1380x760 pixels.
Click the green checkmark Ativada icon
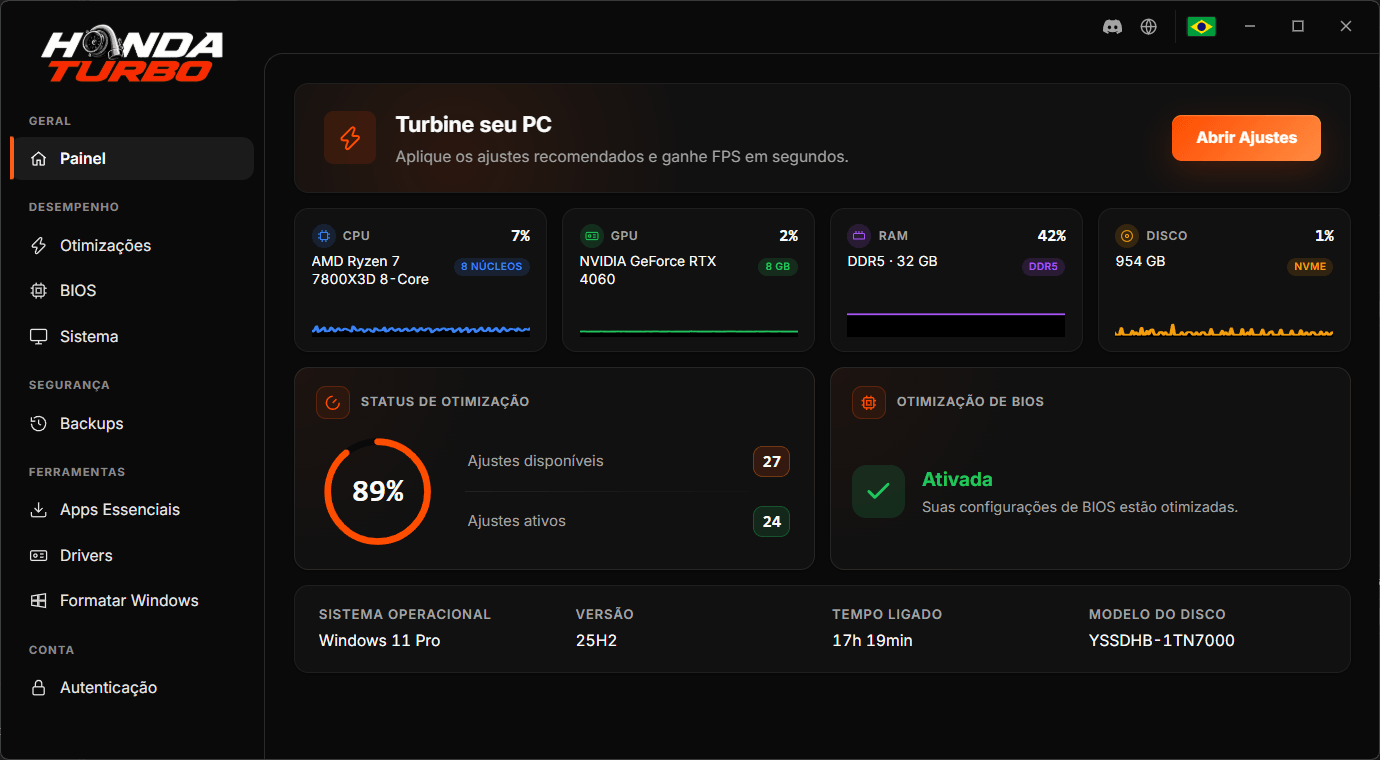coord(878,491)
